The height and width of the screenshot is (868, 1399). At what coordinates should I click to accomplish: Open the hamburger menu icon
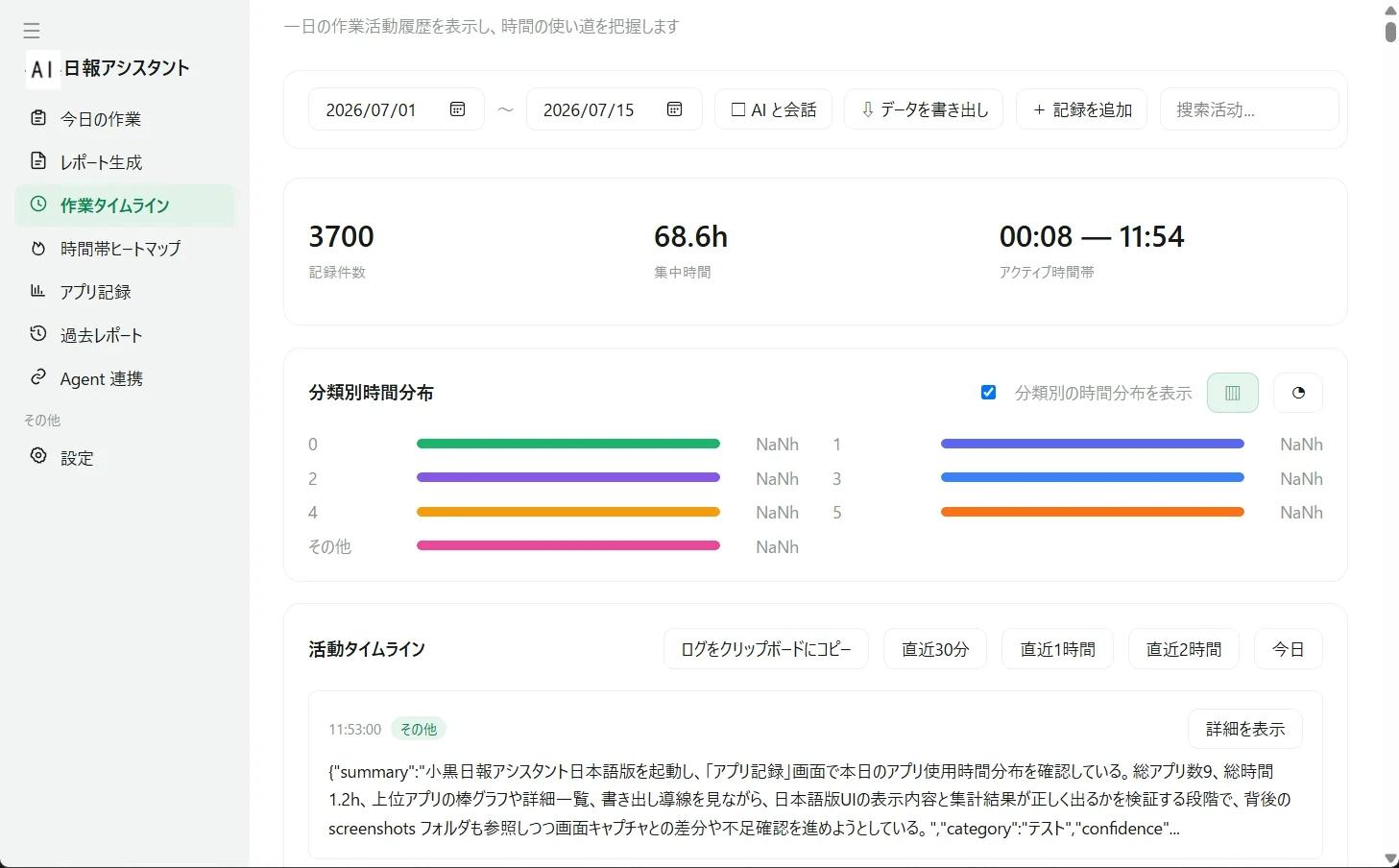32,31
